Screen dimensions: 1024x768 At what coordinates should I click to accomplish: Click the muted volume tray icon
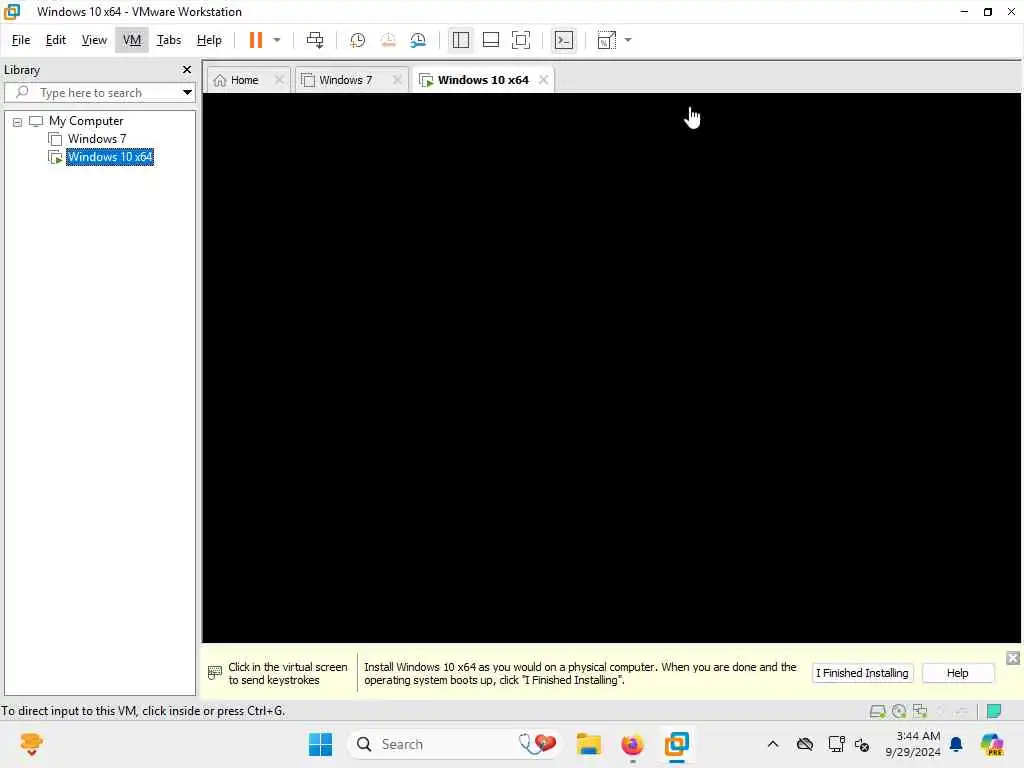coord(862,744)
